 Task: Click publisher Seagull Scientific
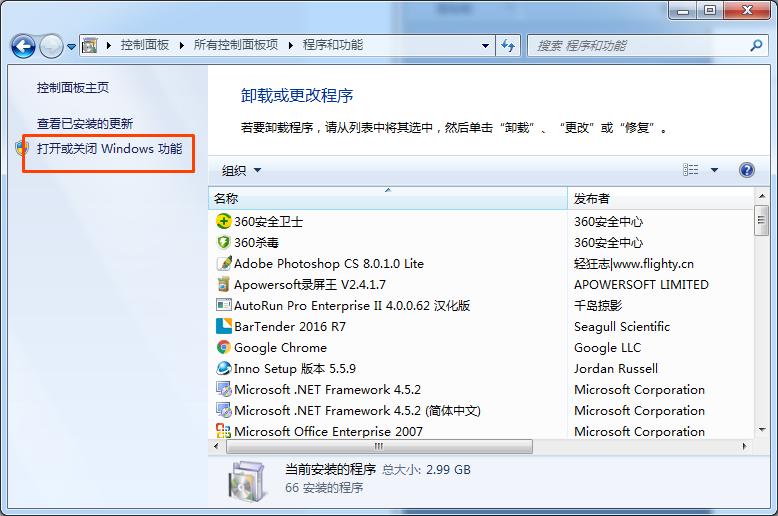pos(622,326)
